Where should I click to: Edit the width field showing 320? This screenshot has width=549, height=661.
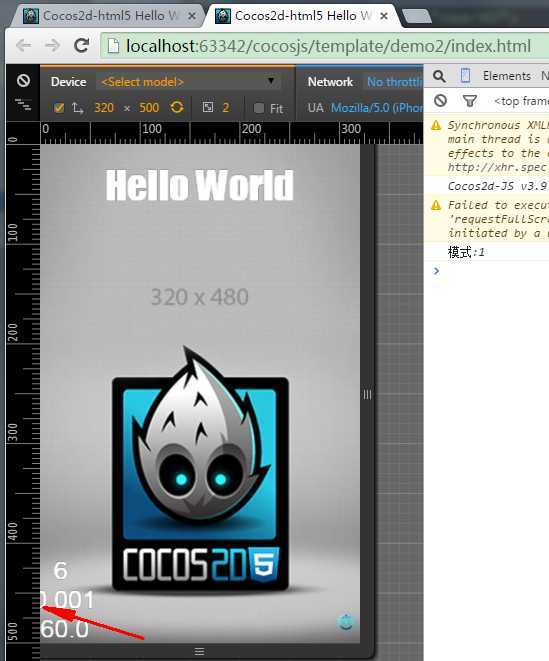[x=104, y=107]
